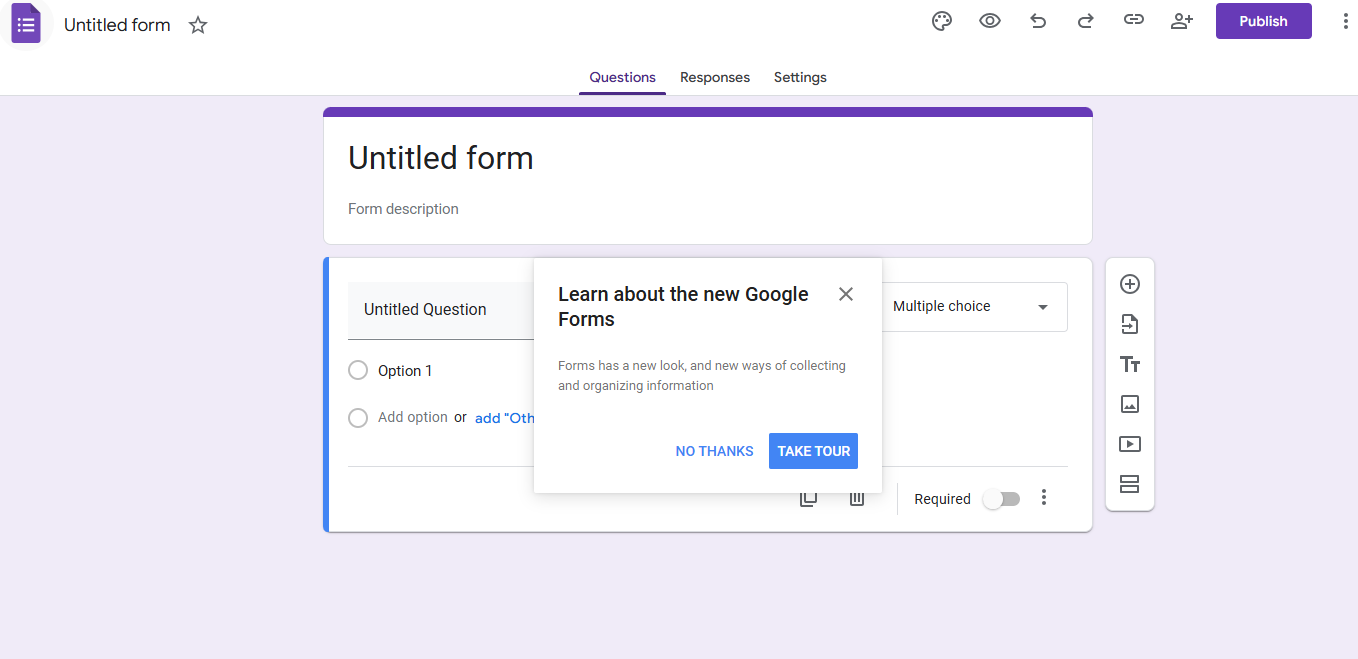Toggle the Required switch for the question

point(1001,498)
